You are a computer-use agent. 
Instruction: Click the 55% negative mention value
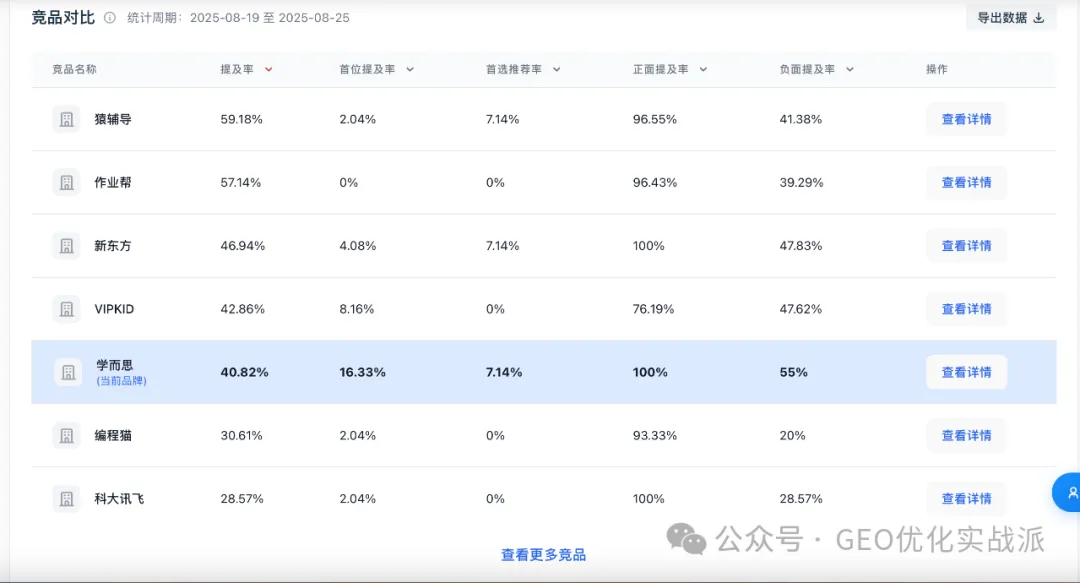click(793, 372)
